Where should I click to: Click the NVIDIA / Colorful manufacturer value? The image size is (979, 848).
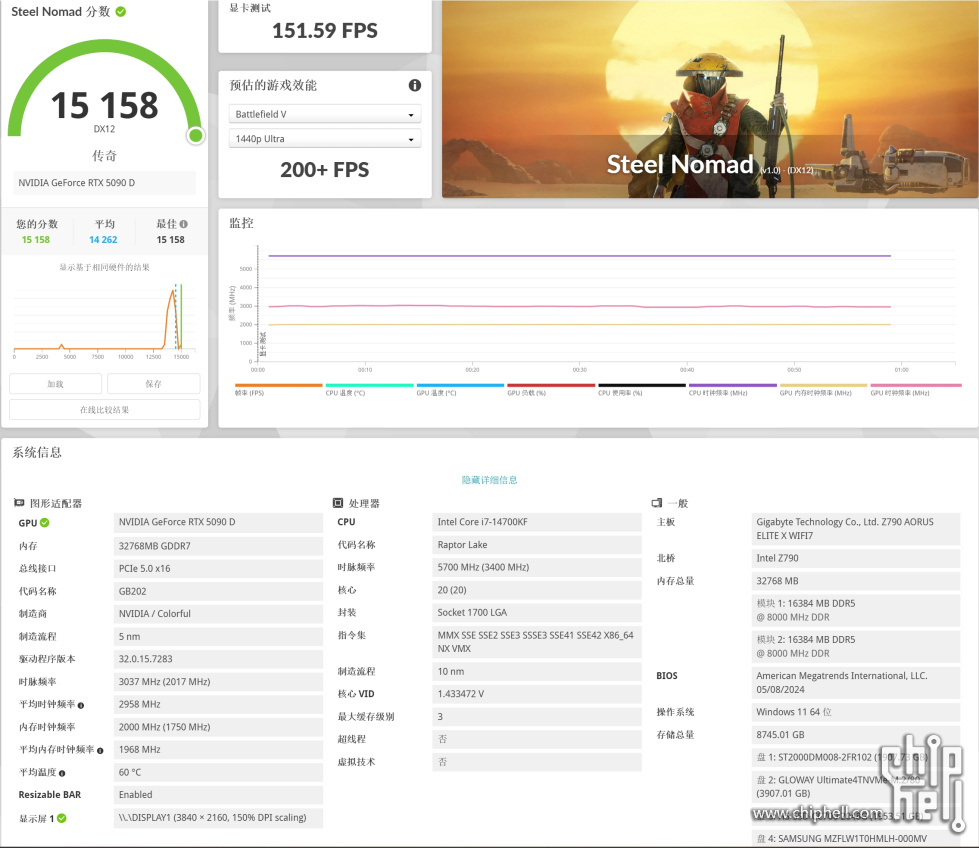click(218, 614)
